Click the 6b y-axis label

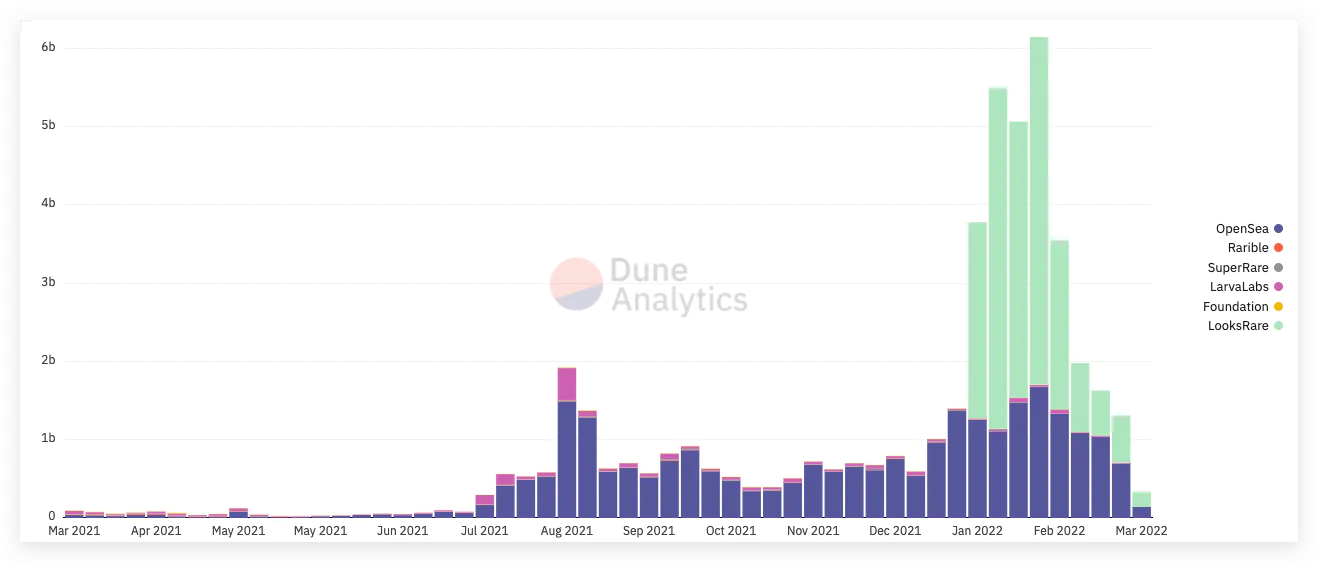(48, 48)
